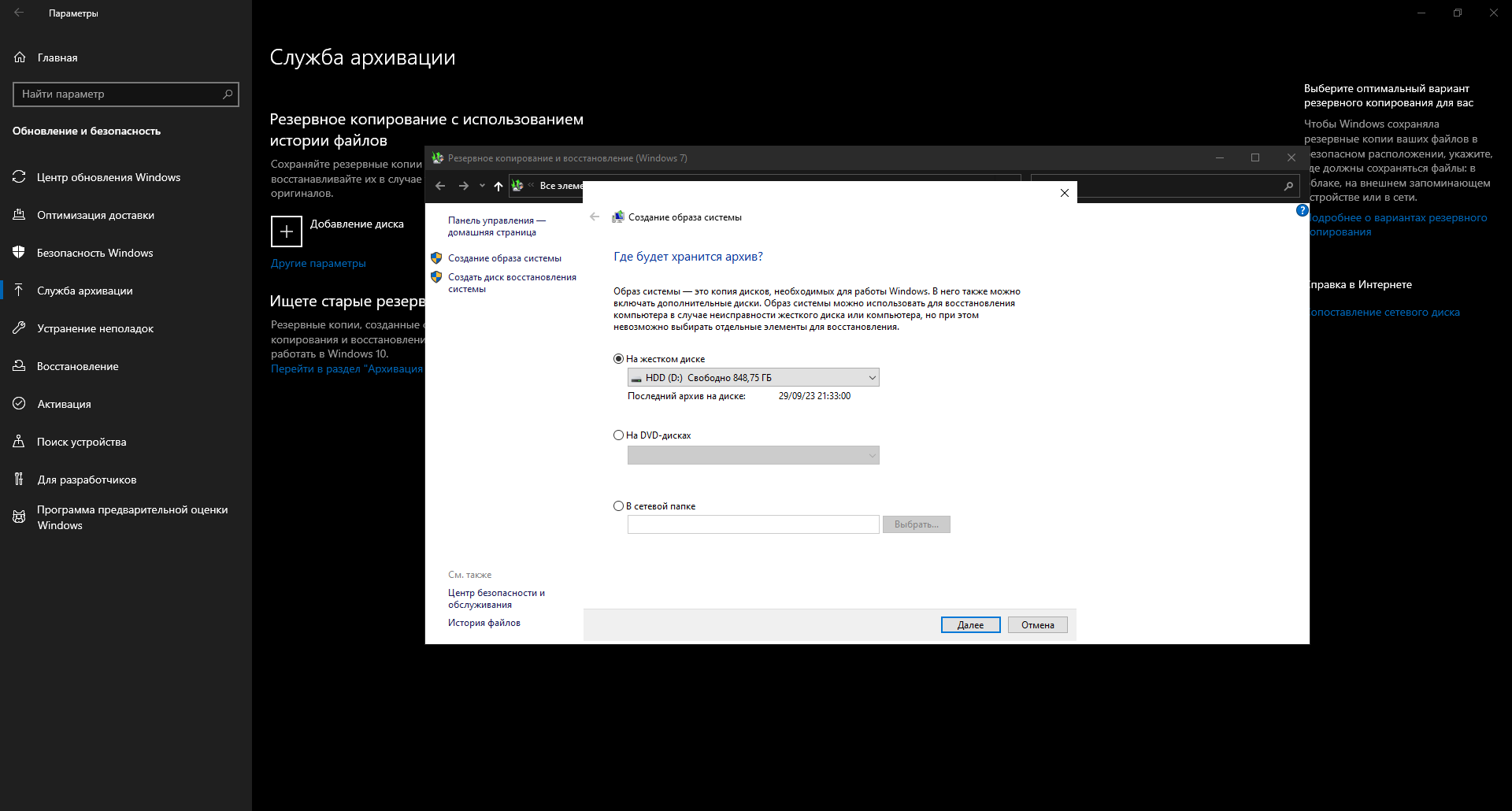Click the back arrow in Control Panel toolbar
Viewport: 1512px width, 811px height.
[x=440, y=186]
